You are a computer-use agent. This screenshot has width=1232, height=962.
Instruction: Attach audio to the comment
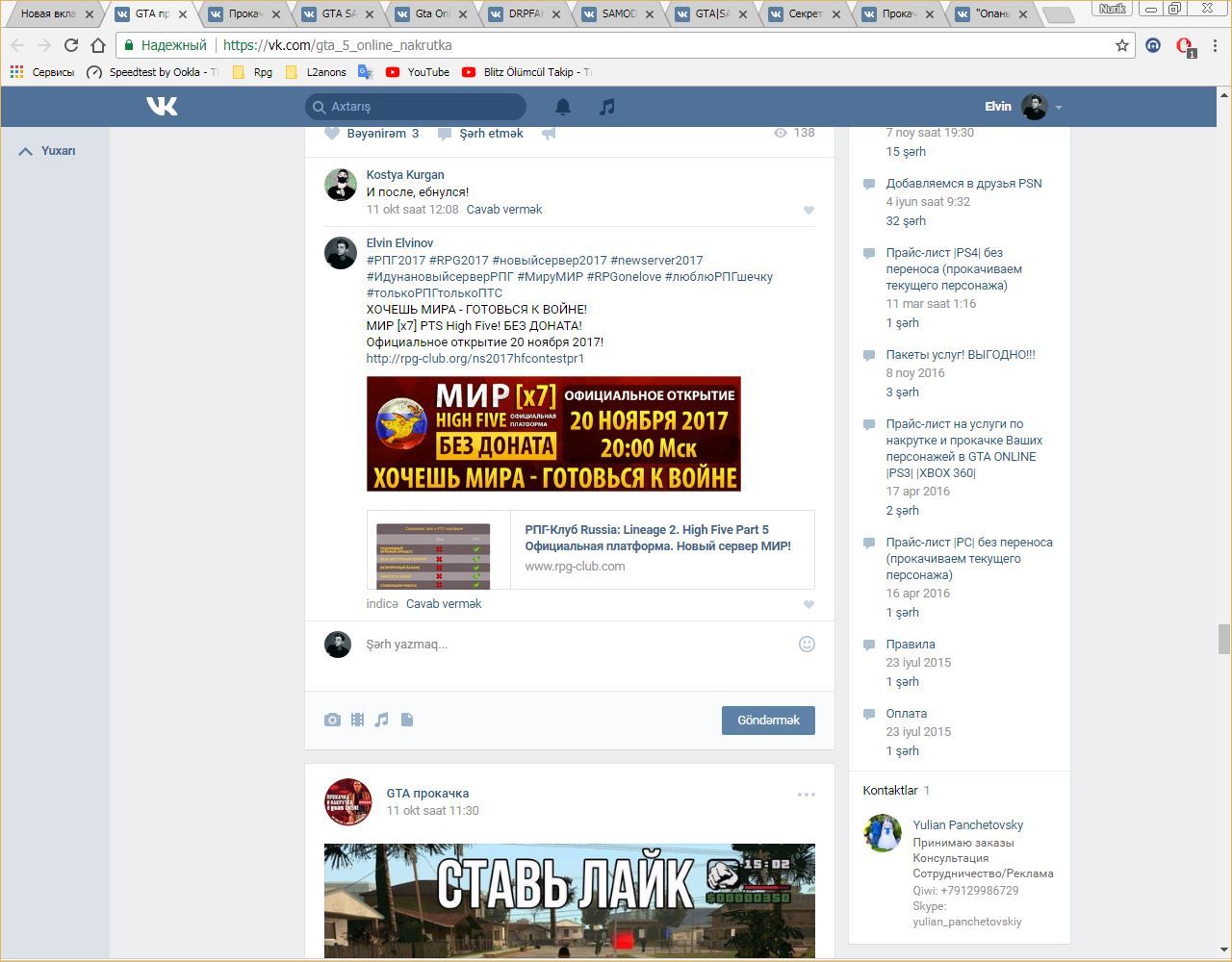(382, 720)
